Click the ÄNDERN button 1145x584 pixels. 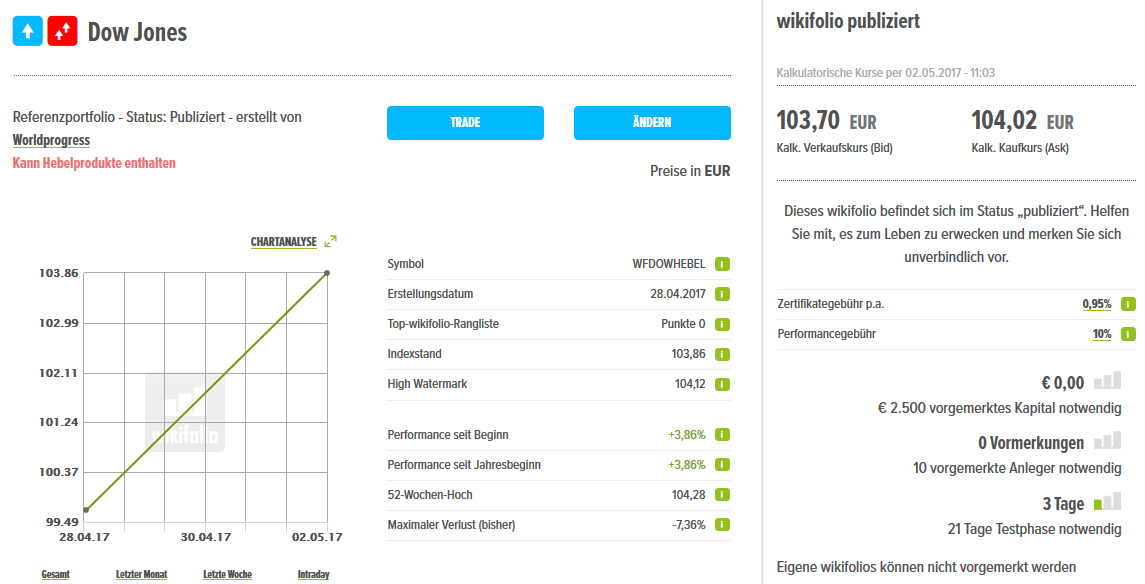tap(652, 123)
